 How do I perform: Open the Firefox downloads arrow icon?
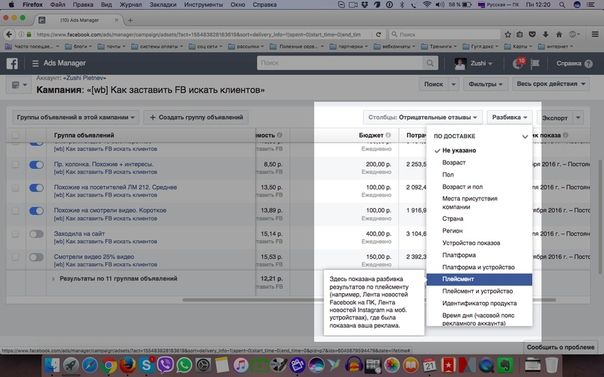pos(545,34)
